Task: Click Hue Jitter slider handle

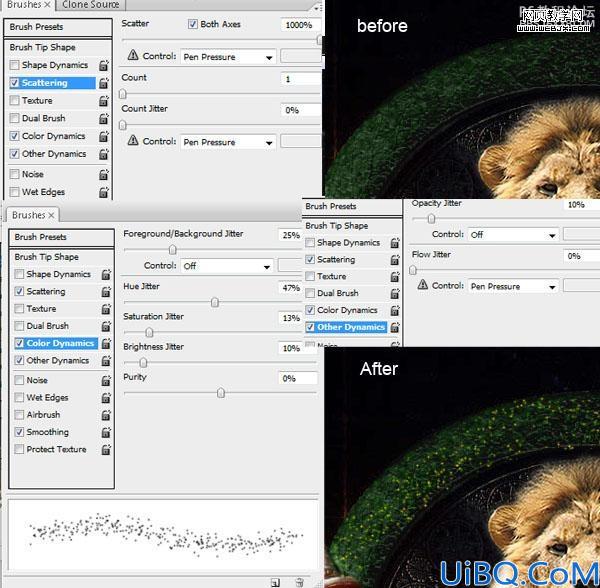Action: [215, 303]
